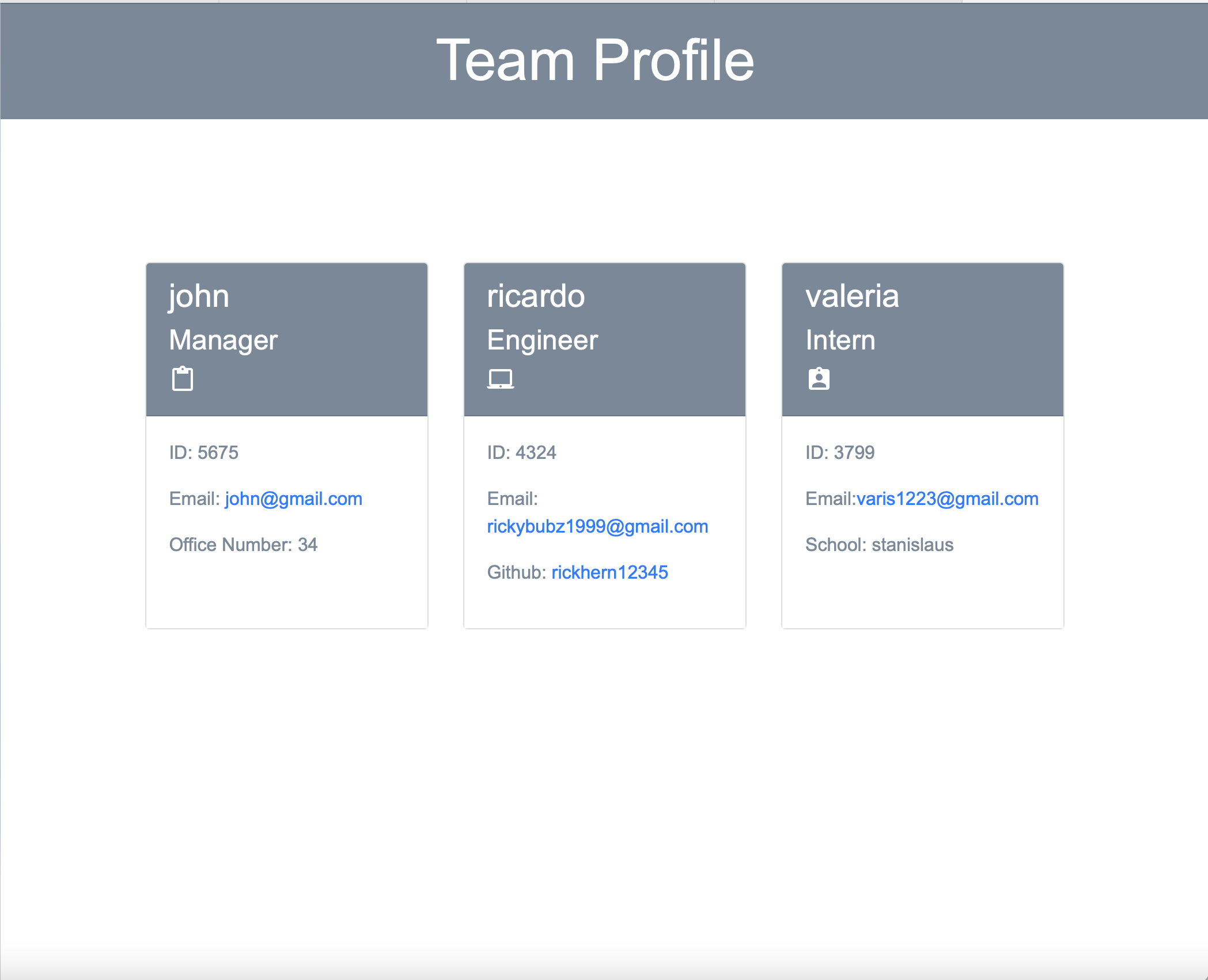Click the badge icon on valeria's card
Viewport: 1208px width, 980px height.
819,377
